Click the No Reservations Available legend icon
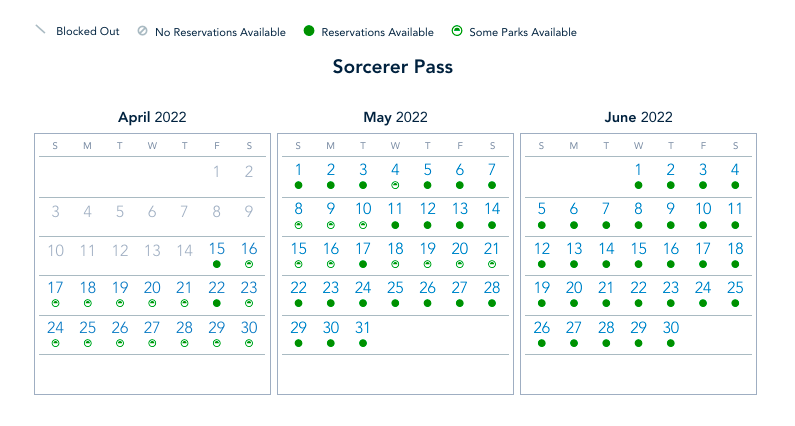Viewport: 795px width, 426px height. [x=142, y=32]
